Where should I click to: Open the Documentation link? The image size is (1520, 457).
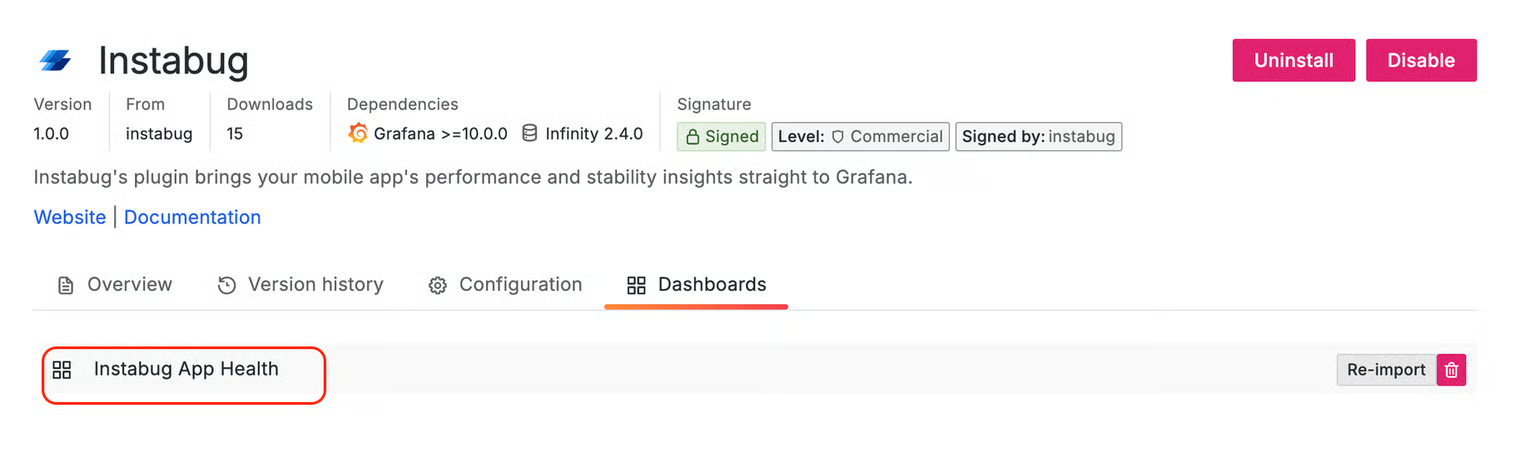pos(192,217)
